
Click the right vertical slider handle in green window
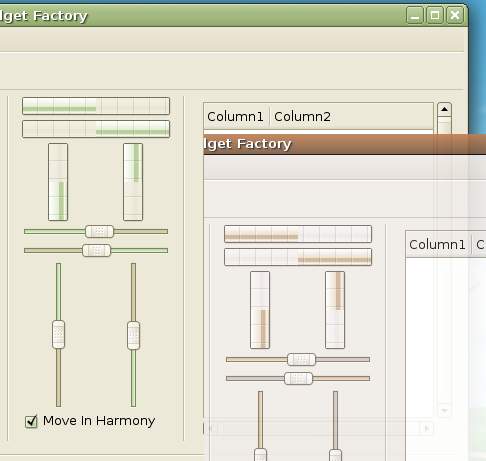[x=133, y=335]
